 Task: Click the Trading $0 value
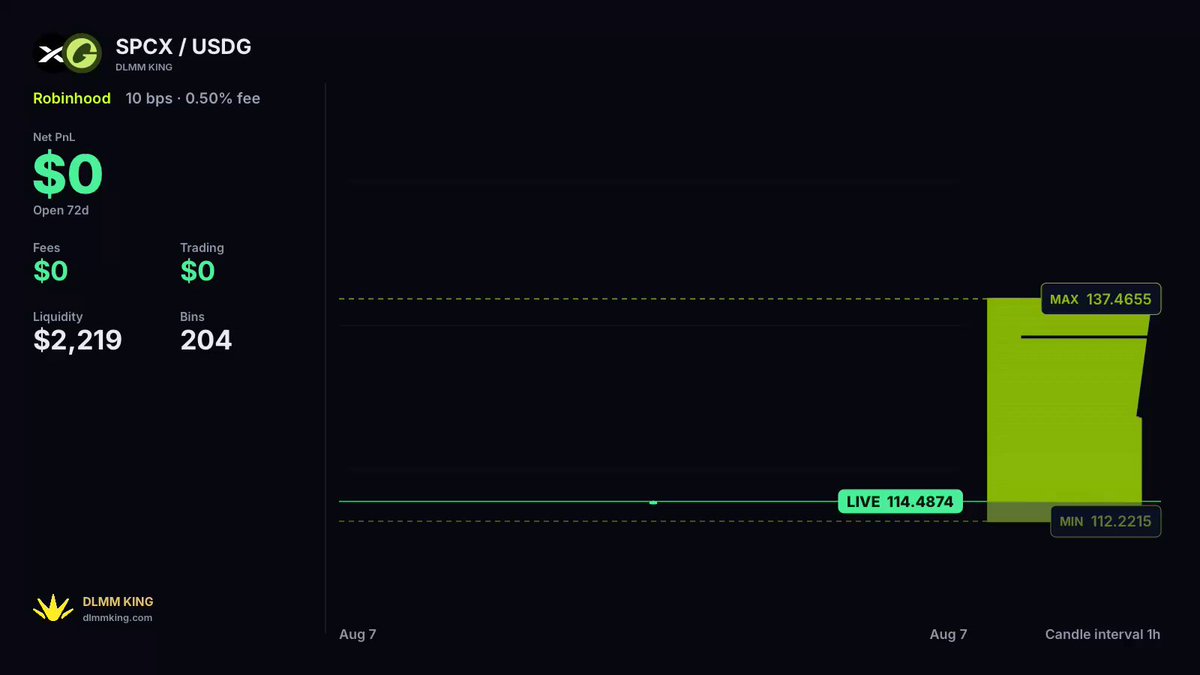(198, 271)
